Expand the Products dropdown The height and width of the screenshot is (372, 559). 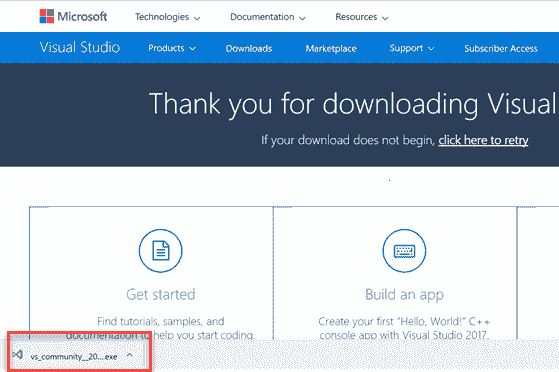[172, 48]
